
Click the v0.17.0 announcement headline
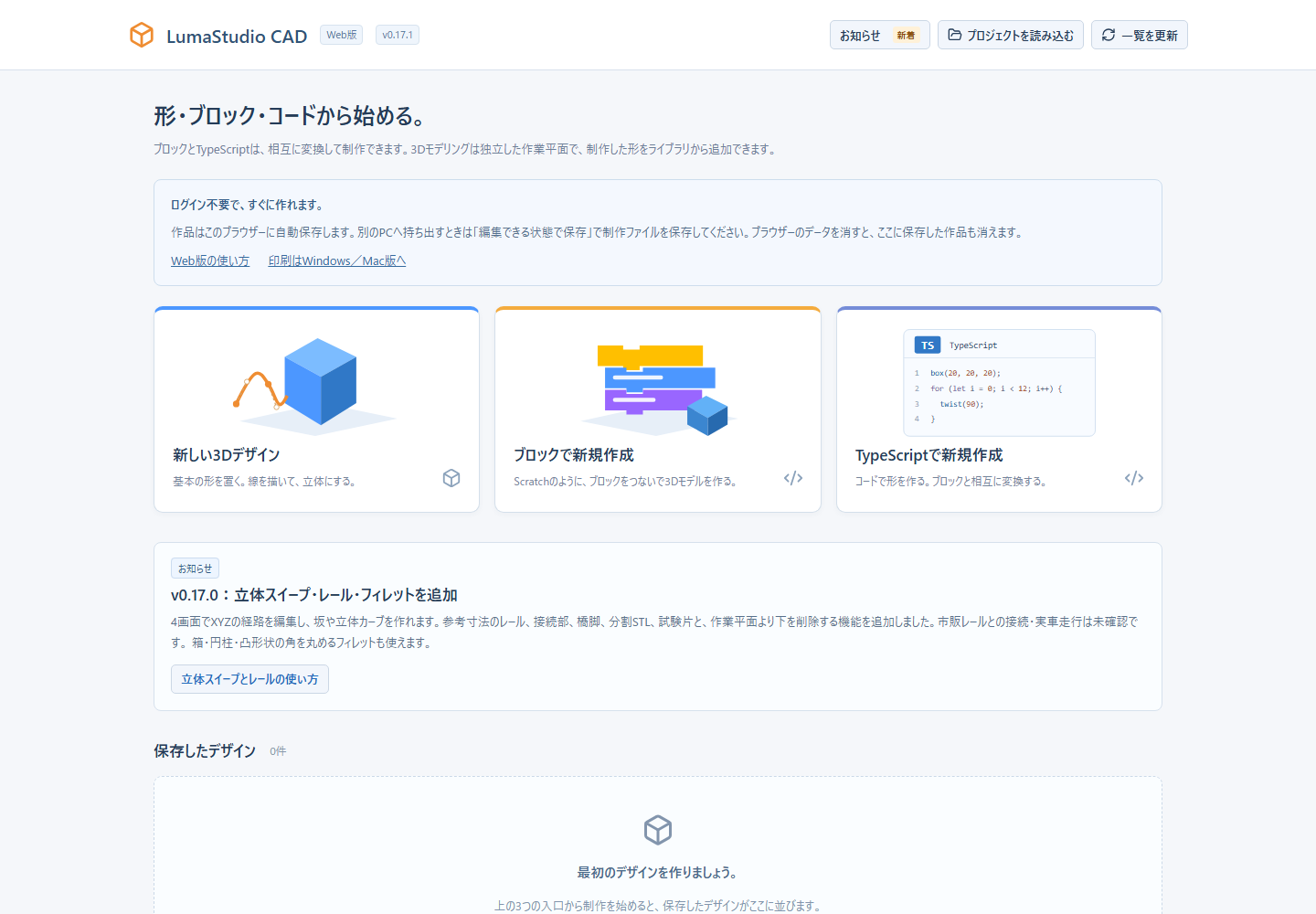tap(314, 595)
